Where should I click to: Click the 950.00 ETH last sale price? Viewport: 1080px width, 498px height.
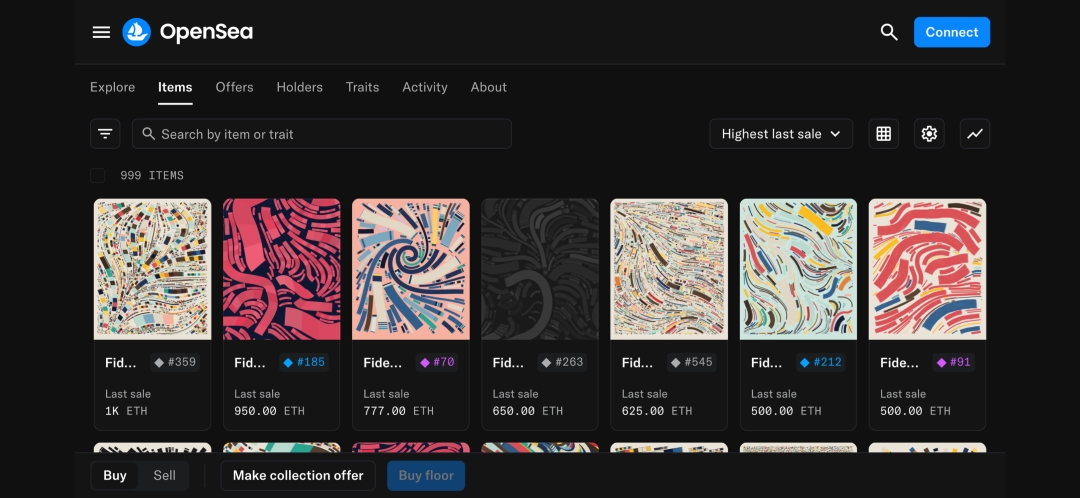tap(269, 411)
